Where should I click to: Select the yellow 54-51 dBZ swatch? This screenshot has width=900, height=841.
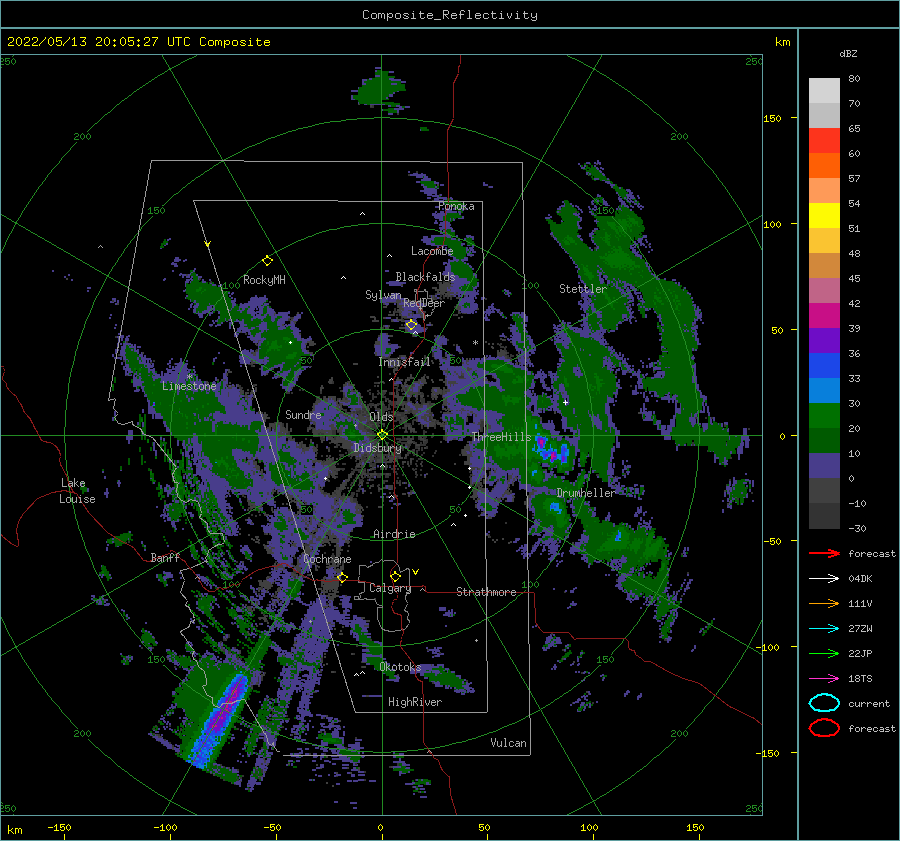[x=824, y=216]
